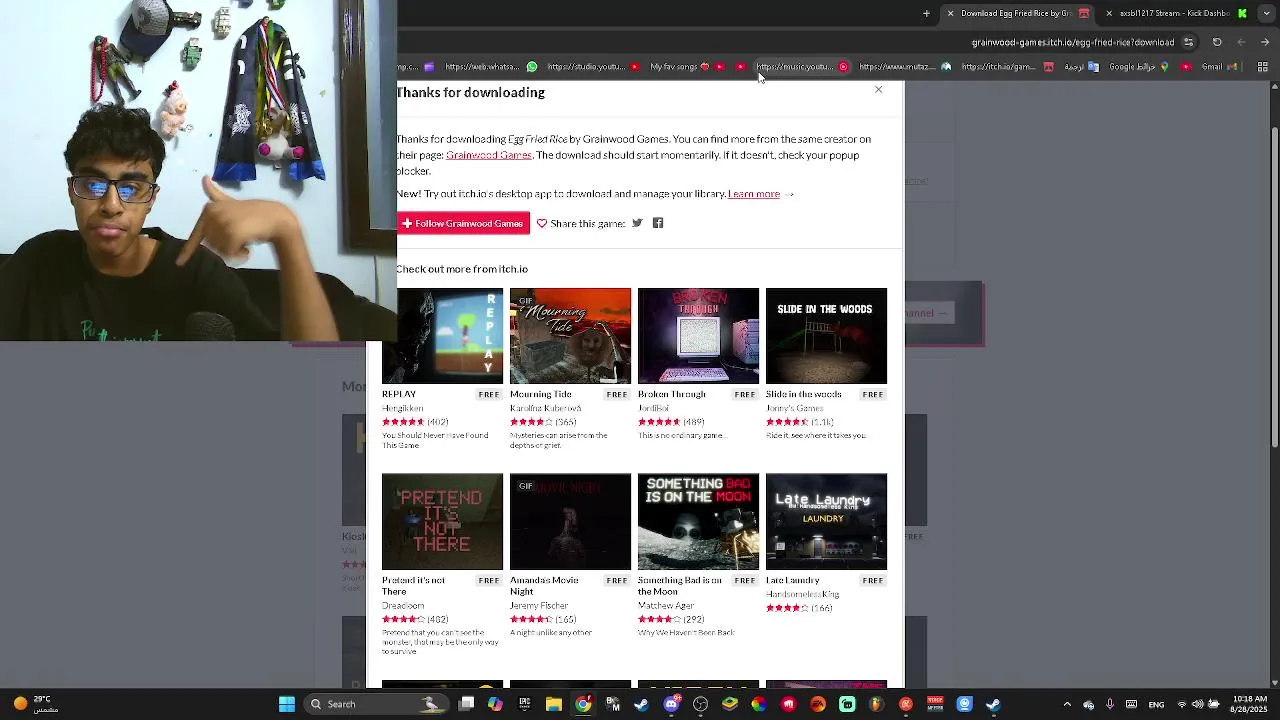1280x720 pixels.
Task: Switch the ENG input language
Action: pyautogui.click(x=1157, y=704)
